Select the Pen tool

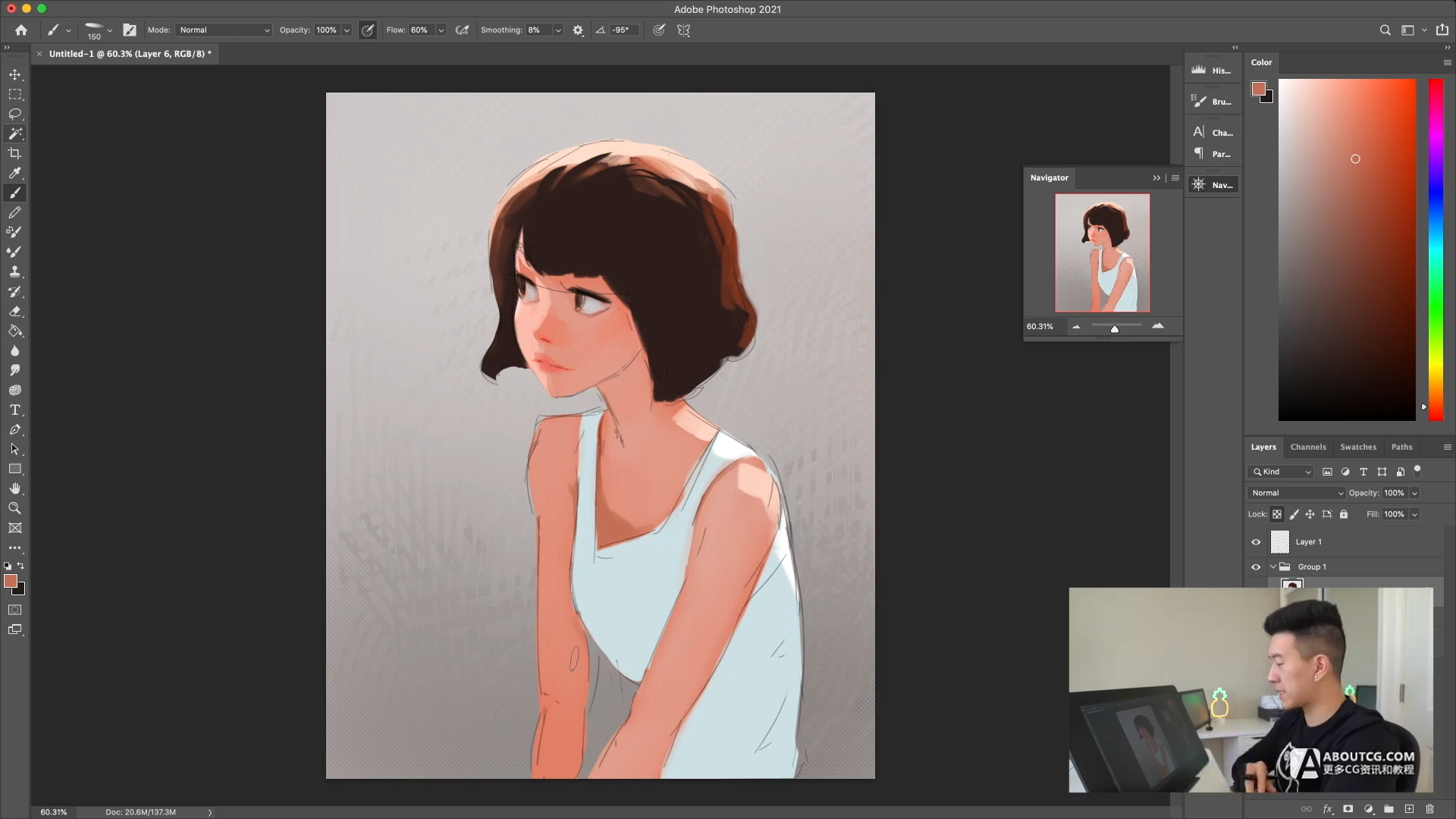[x=14, y=429]
